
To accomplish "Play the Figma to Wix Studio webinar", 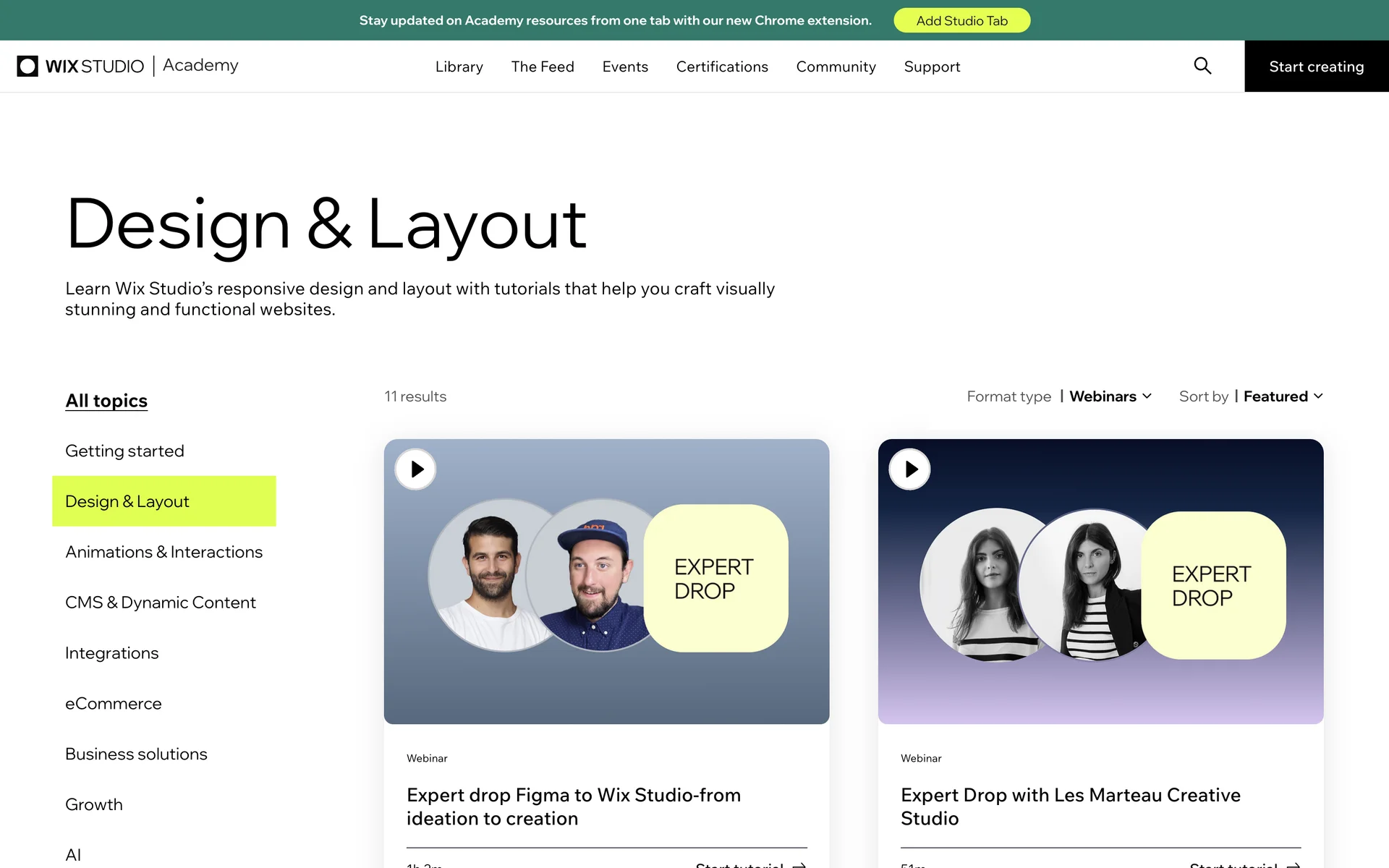I will [x=415, y=469].
